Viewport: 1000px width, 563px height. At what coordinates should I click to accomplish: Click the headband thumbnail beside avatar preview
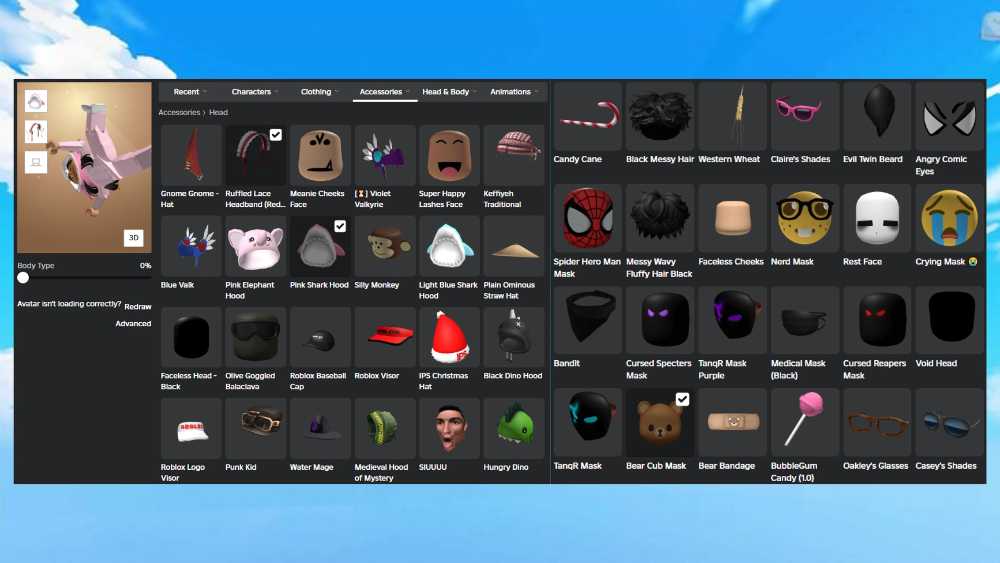click(x=36, y=131)
